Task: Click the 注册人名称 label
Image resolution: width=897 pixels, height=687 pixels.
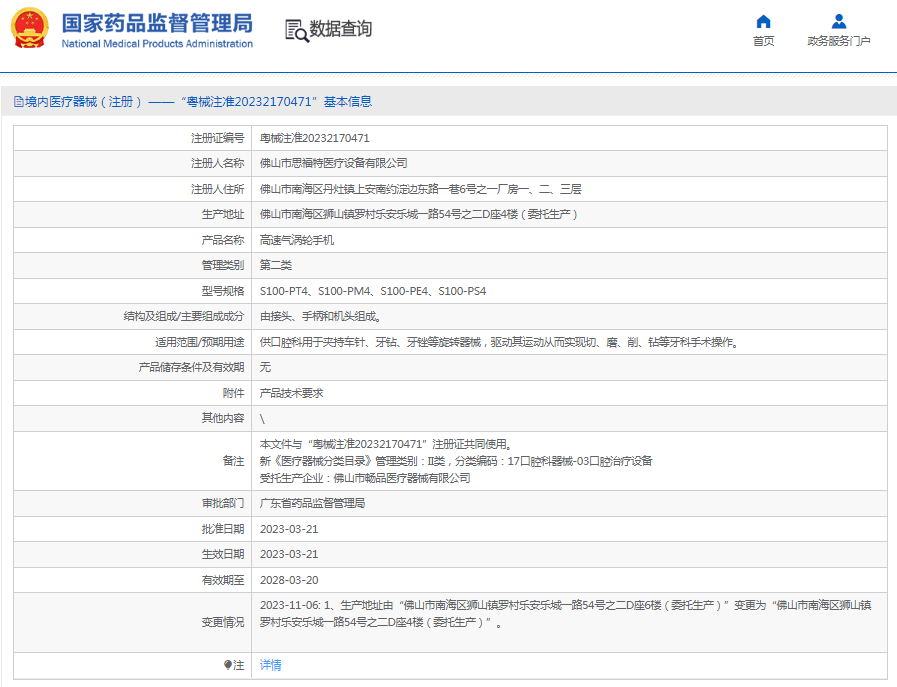Action: click(217, 163)
